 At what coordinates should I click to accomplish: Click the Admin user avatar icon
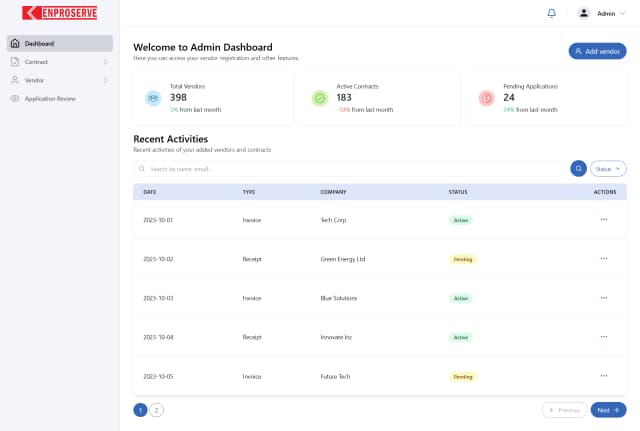click(x=584, y=13)
